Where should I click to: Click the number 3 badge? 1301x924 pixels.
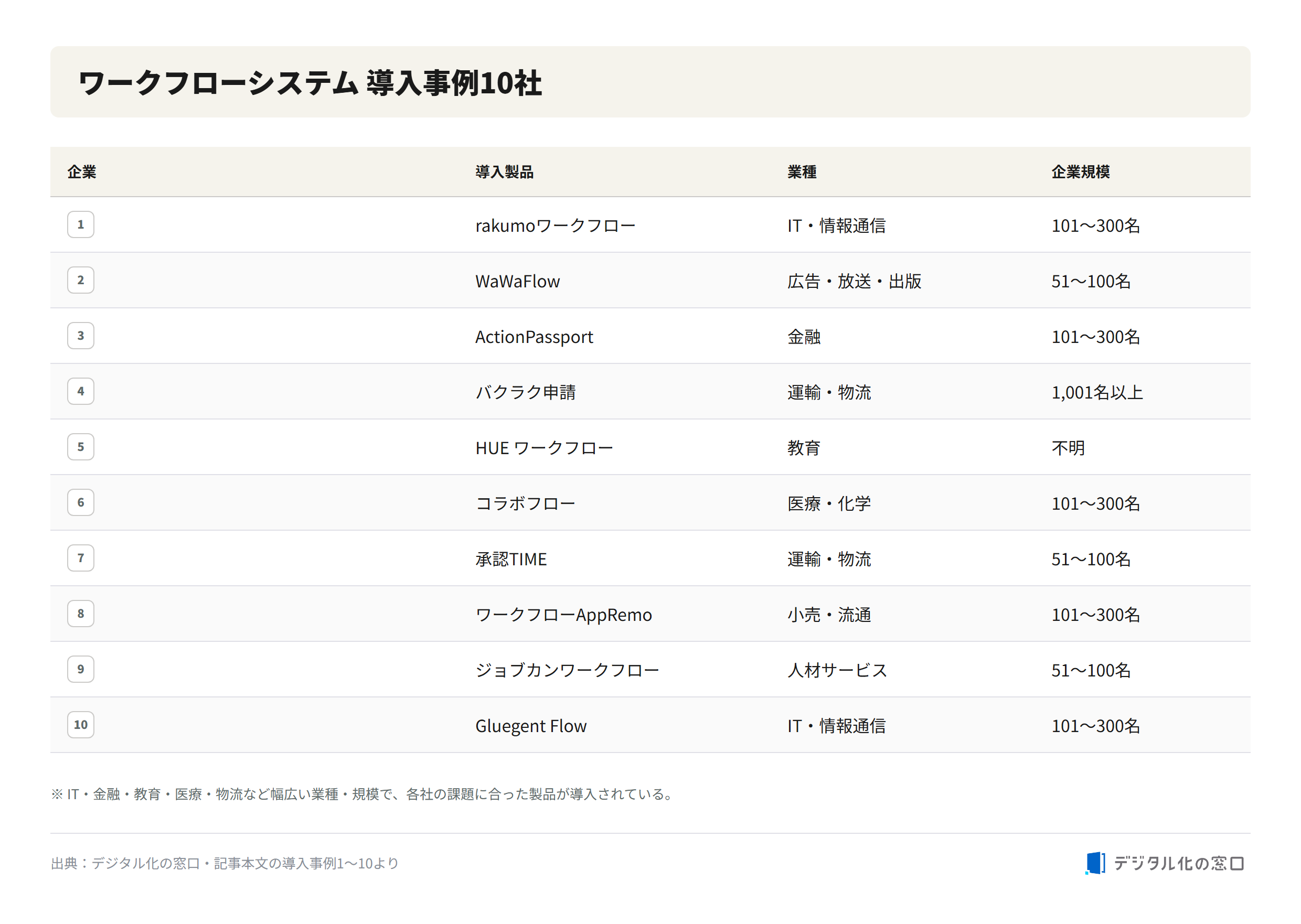[81, 336]
